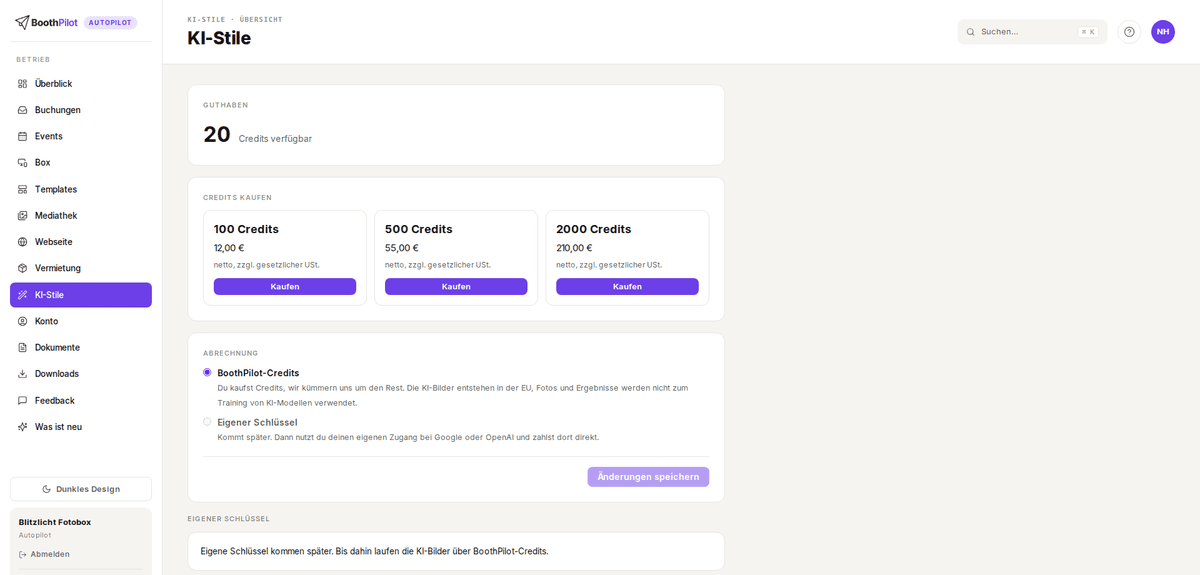Click the moon icon in Dunkles Design
Screen dimensions: 1200x575
pos(47,489)
